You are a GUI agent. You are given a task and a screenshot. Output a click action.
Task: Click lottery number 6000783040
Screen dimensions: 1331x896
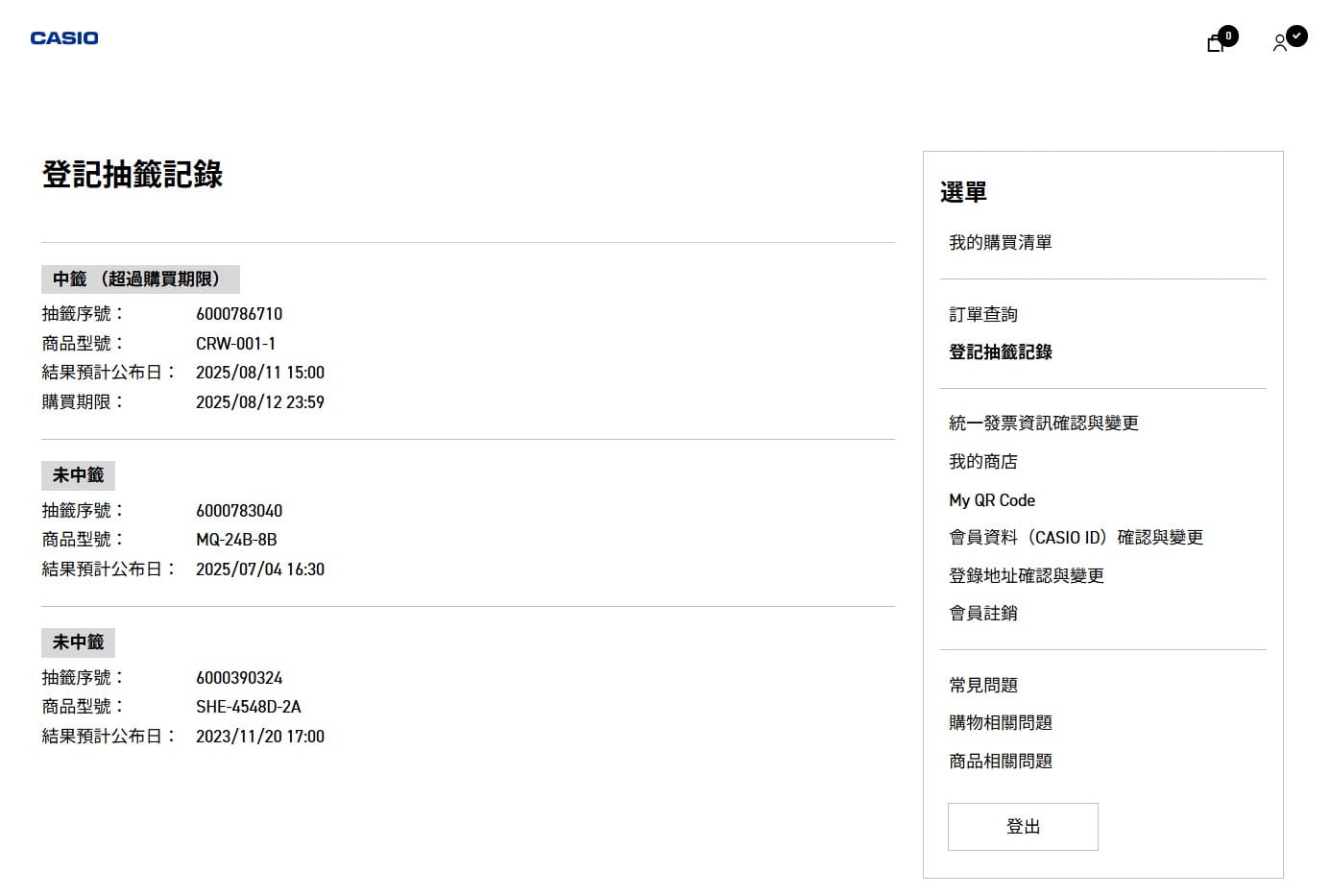[x=239, y=511]
